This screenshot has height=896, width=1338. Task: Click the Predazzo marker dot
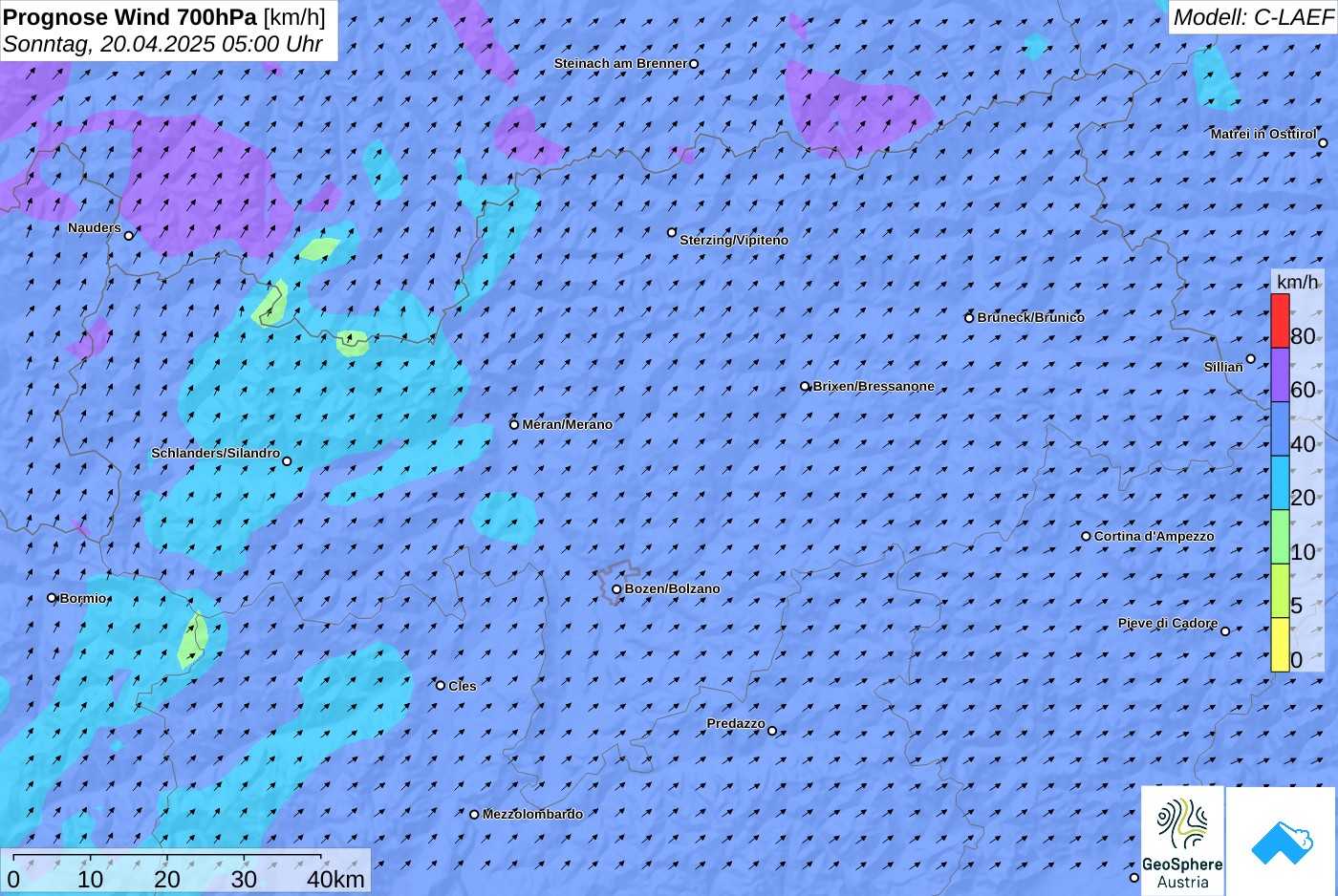[772, 732]
